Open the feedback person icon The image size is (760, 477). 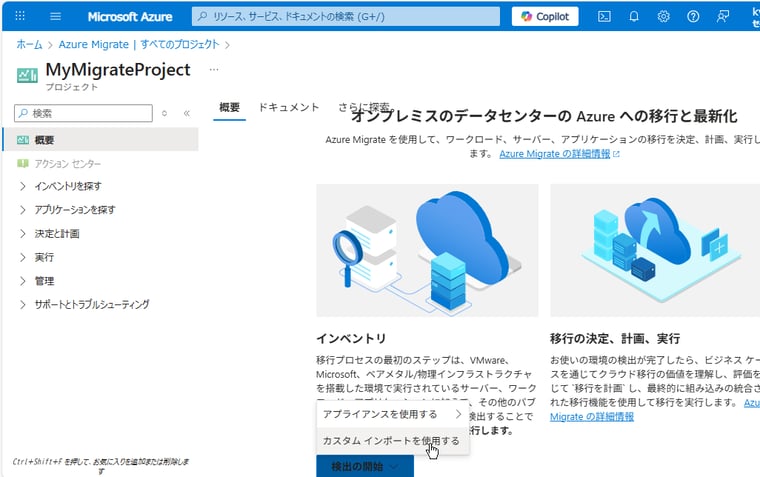tap(723, 16)
